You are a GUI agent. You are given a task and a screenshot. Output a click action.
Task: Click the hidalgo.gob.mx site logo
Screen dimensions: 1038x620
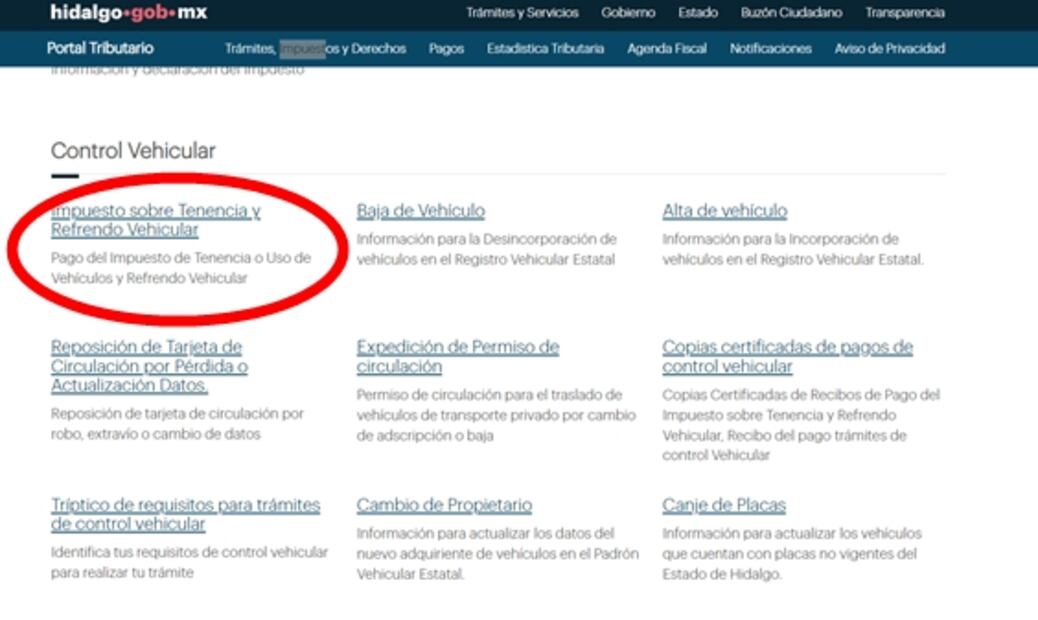(x=128, y=13)
